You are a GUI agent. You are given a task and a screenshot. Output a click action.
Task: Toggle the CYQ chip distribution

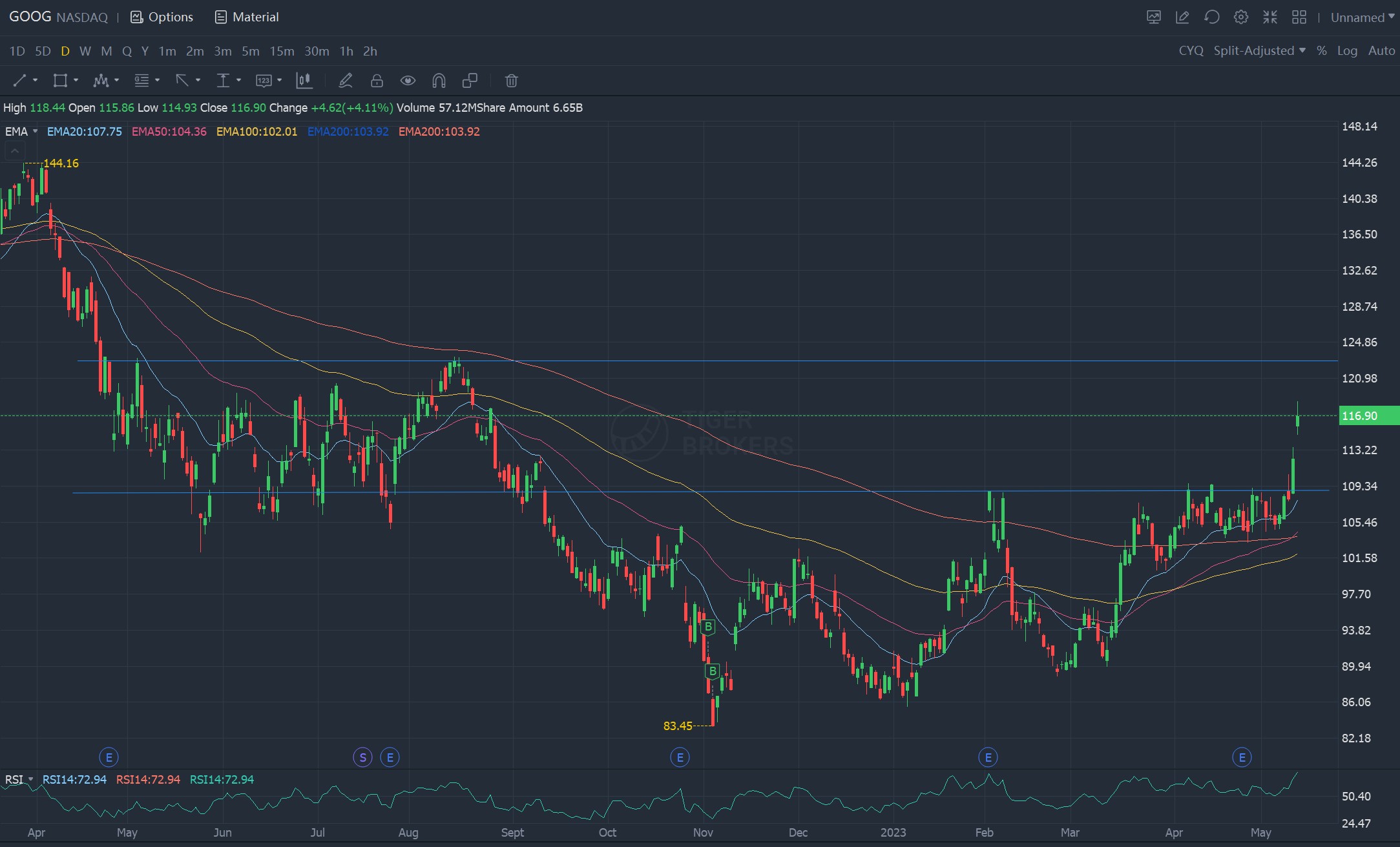(x=1191, y=50)
